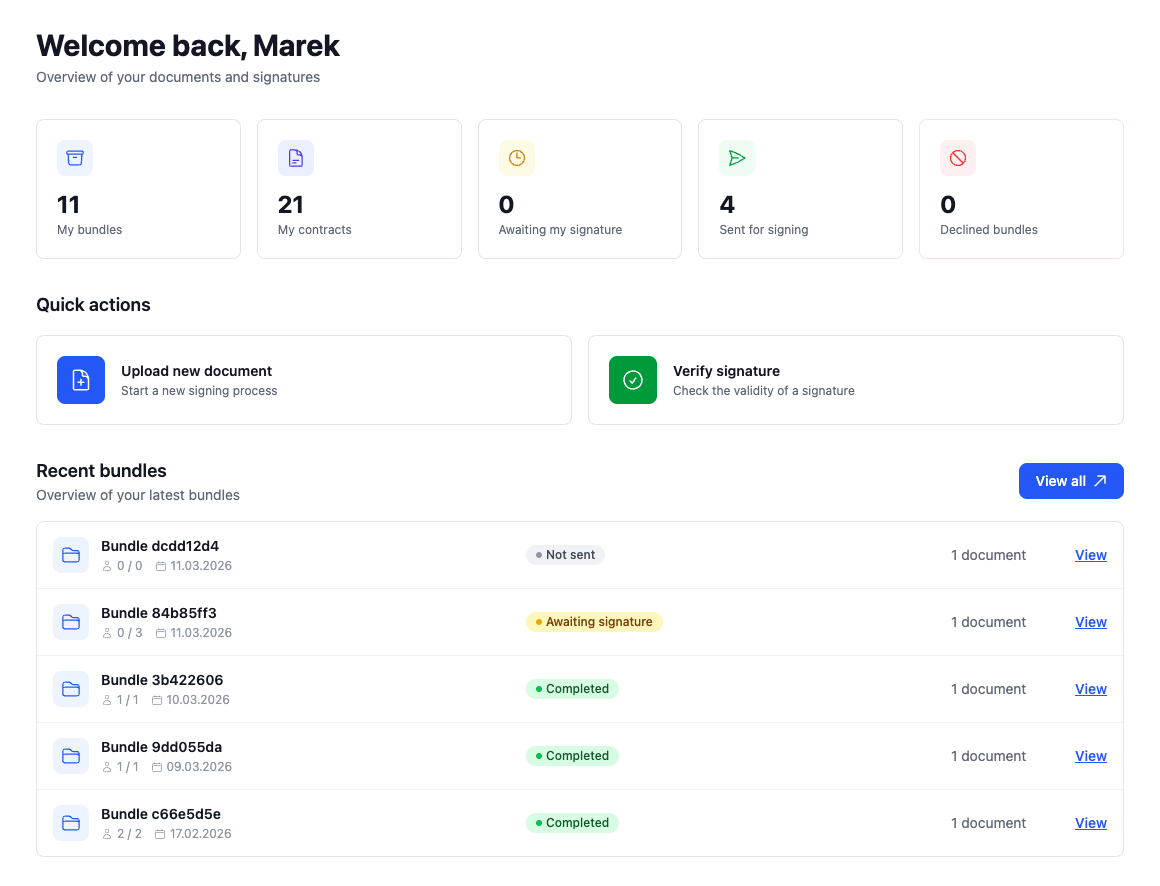Select the Upload new document card title
The width and height of the screenshot is (1160, 886).
(x=196, y=371)
